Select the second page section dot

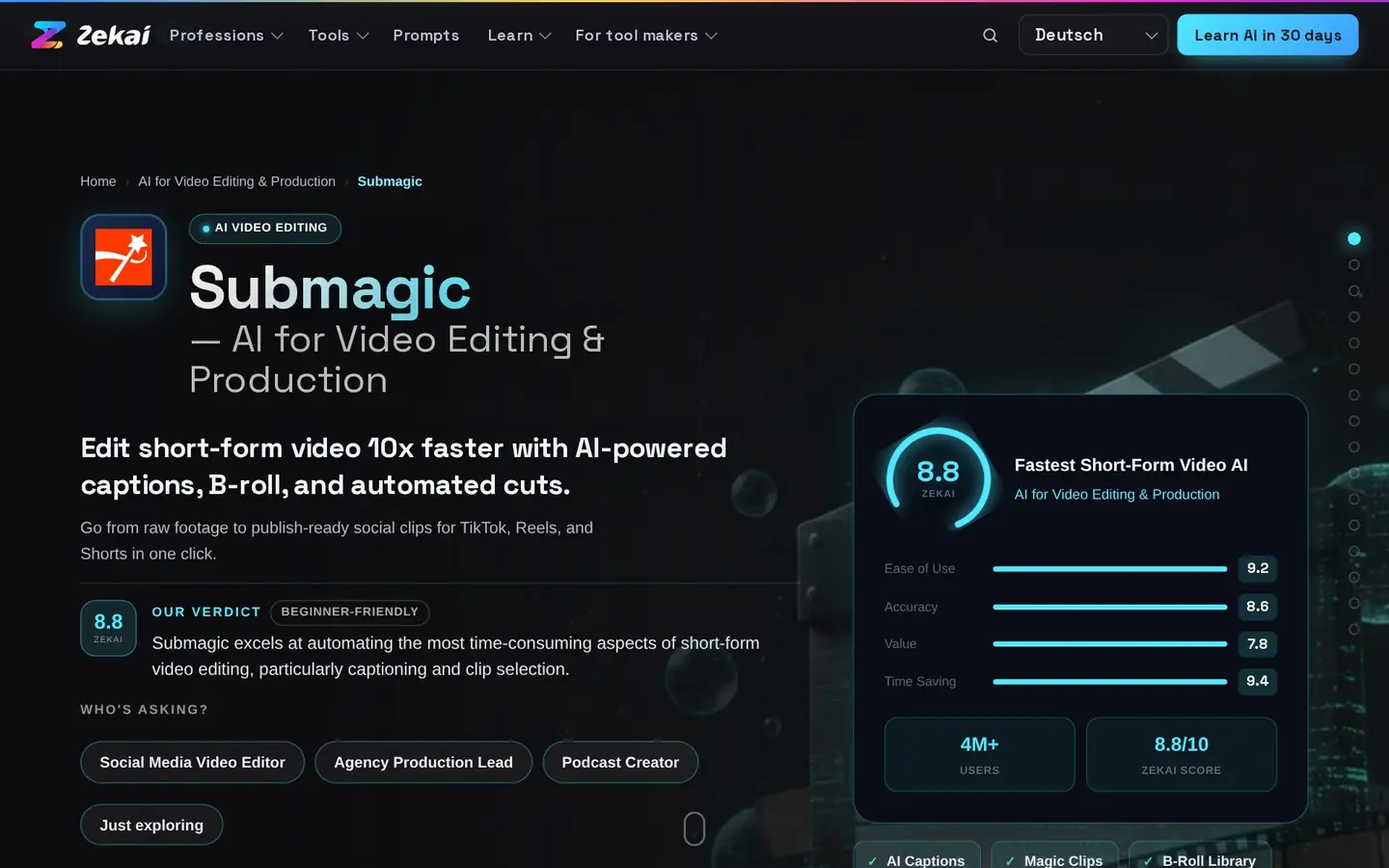click(1354, 264)
